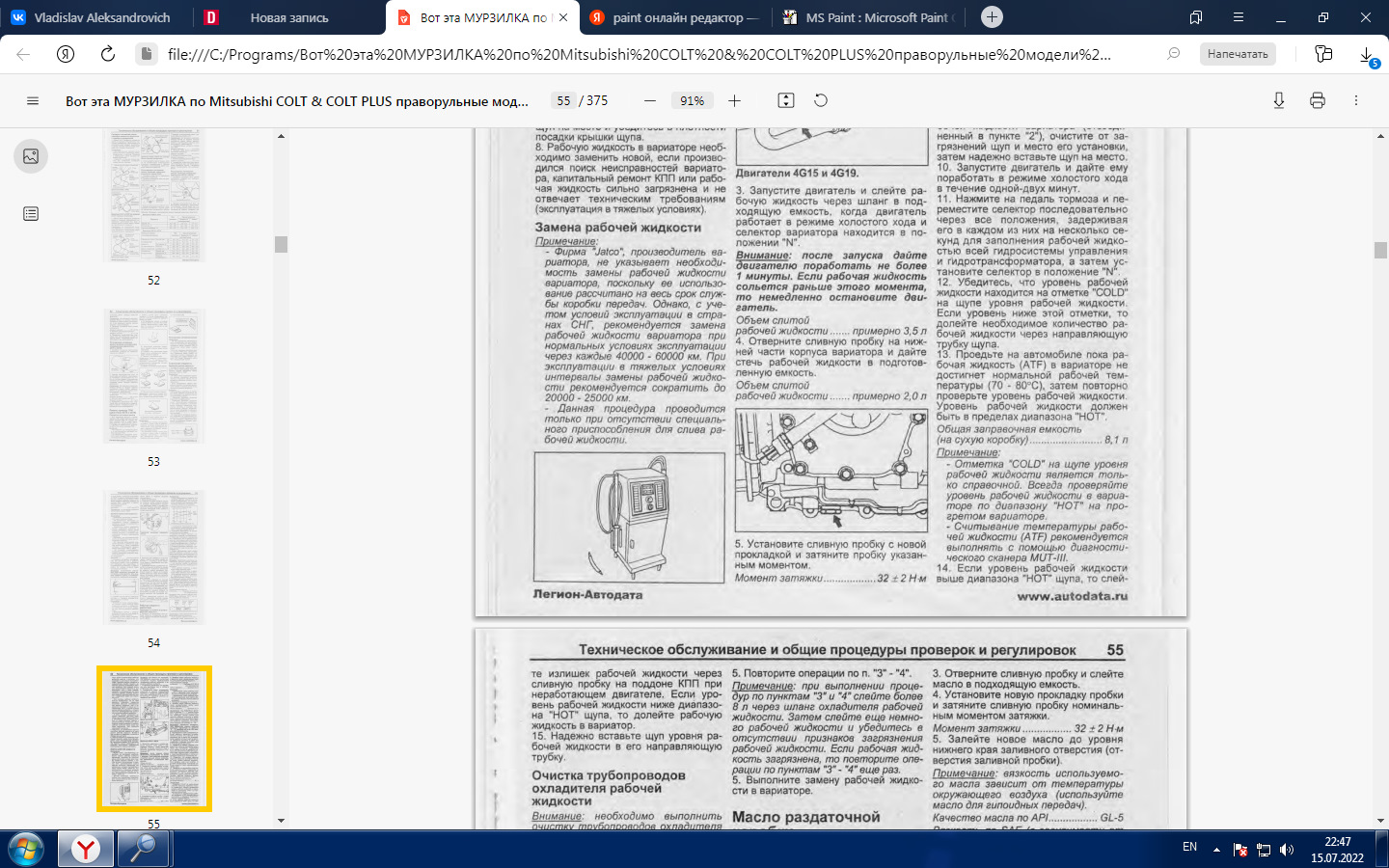Show page thumbnails view in sidebar

pyautogui.click(x=31, y=156)
